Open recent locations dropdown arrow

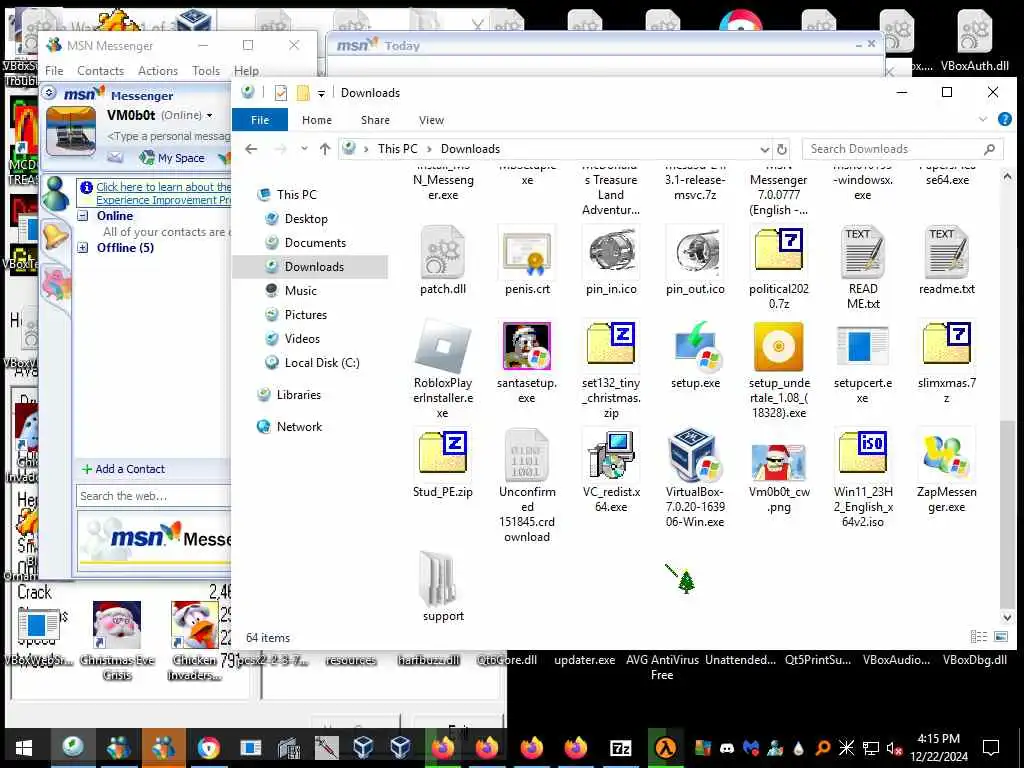304,149
